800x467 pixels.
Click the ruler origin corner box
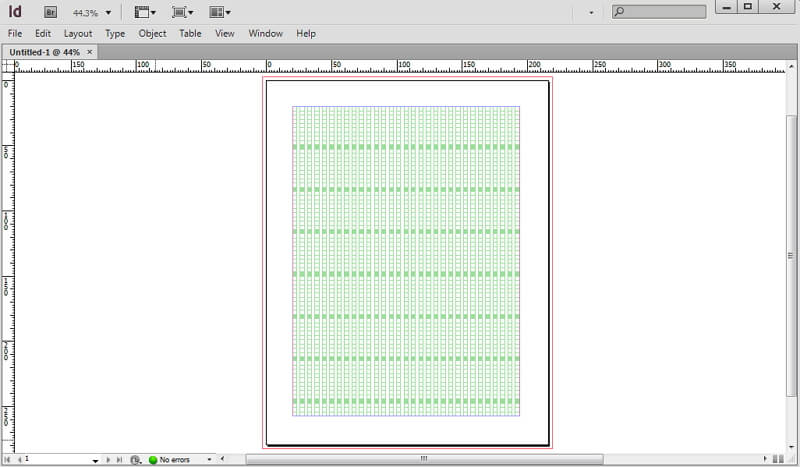point(7,67)
